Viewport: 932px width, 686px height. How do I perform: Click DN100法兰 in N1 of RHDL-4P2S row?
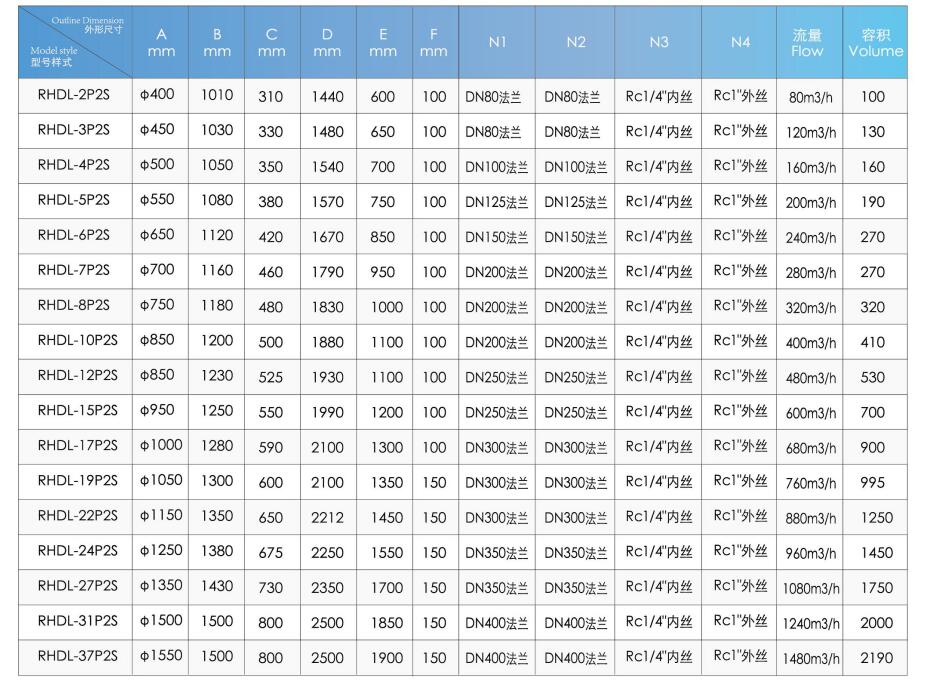(496, 167)
